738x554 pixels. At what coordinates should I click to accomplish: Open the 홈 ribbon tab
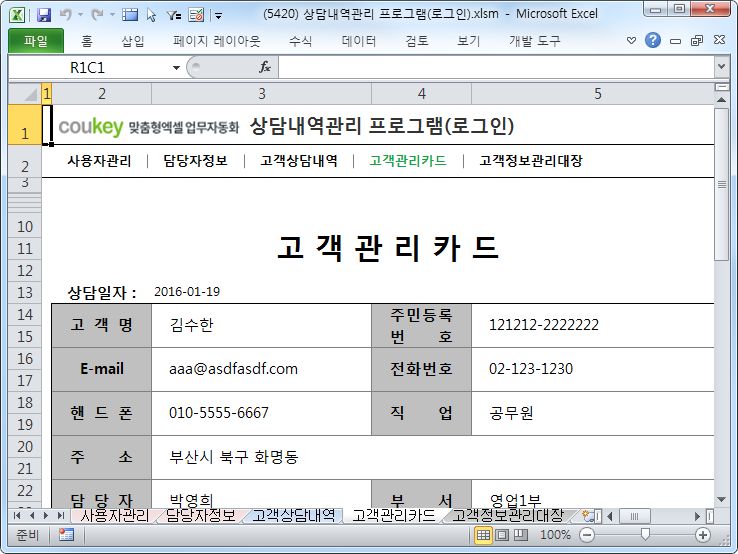[x=87, y=41]
